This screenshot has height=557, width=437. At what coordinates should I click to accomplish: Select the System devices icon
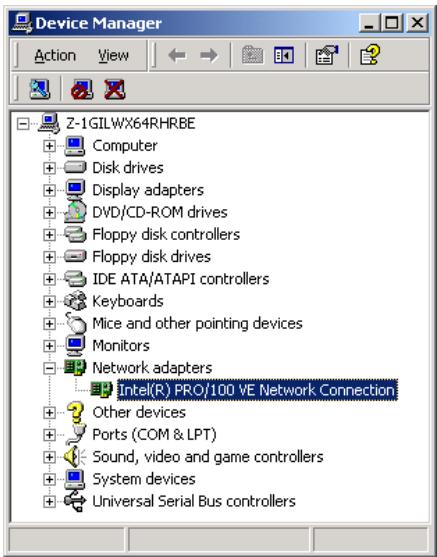coord(75,479)
